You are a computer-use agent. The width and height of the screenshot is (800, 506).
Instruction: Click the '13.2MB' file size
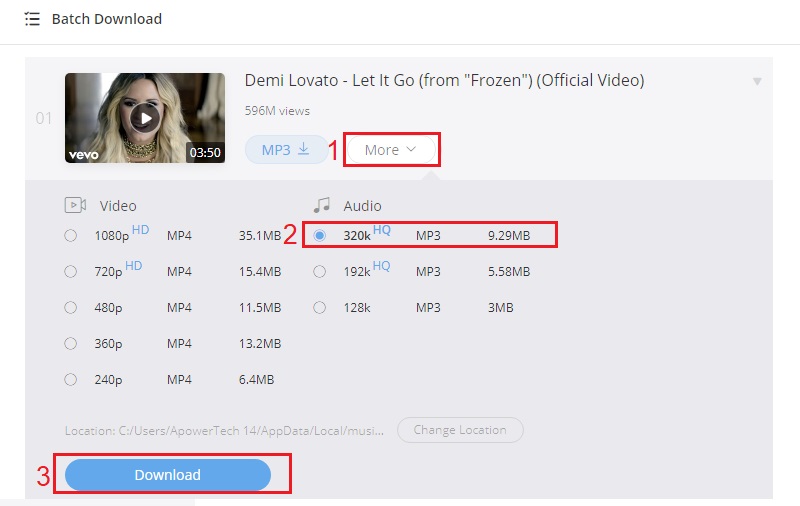click(x=260, y=343)
